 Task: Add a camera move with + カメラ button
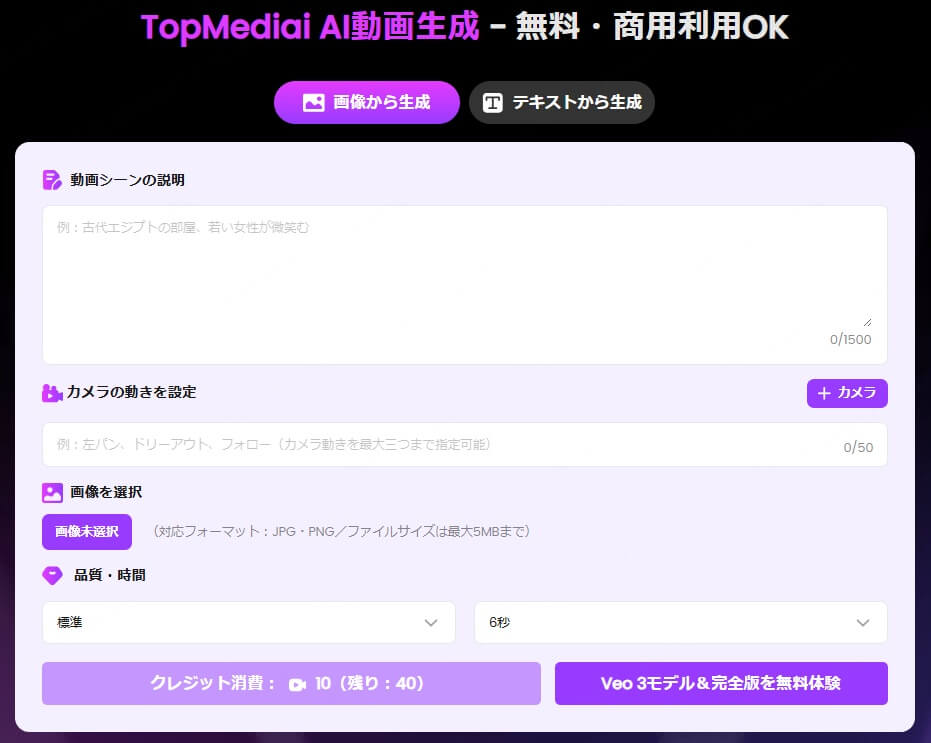click(x=847, y=393)
